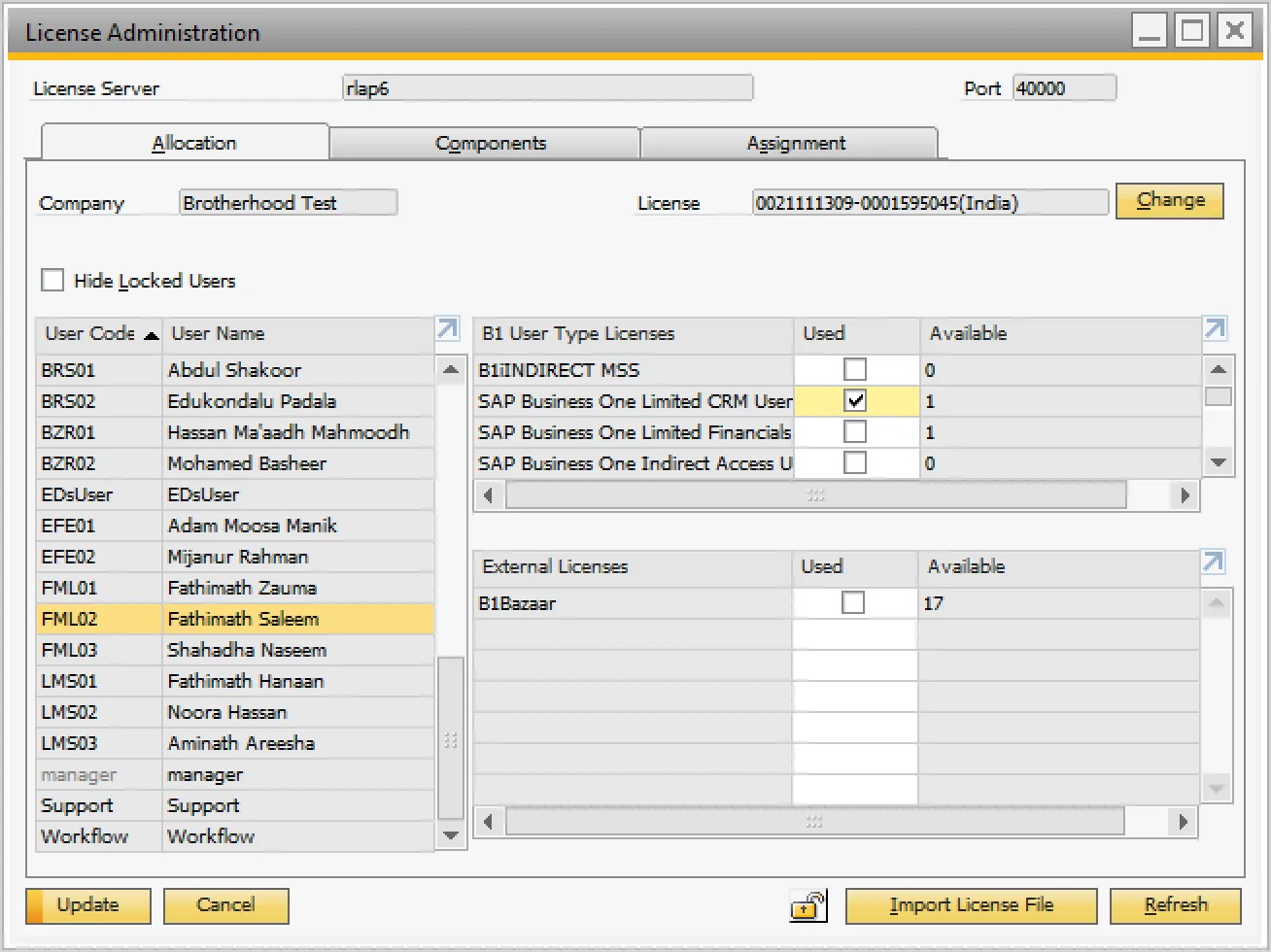Click the License Server field rlap6
The height and width of the screenshot is (952, 1271).
pyautogui.click(x=548, y=88)
